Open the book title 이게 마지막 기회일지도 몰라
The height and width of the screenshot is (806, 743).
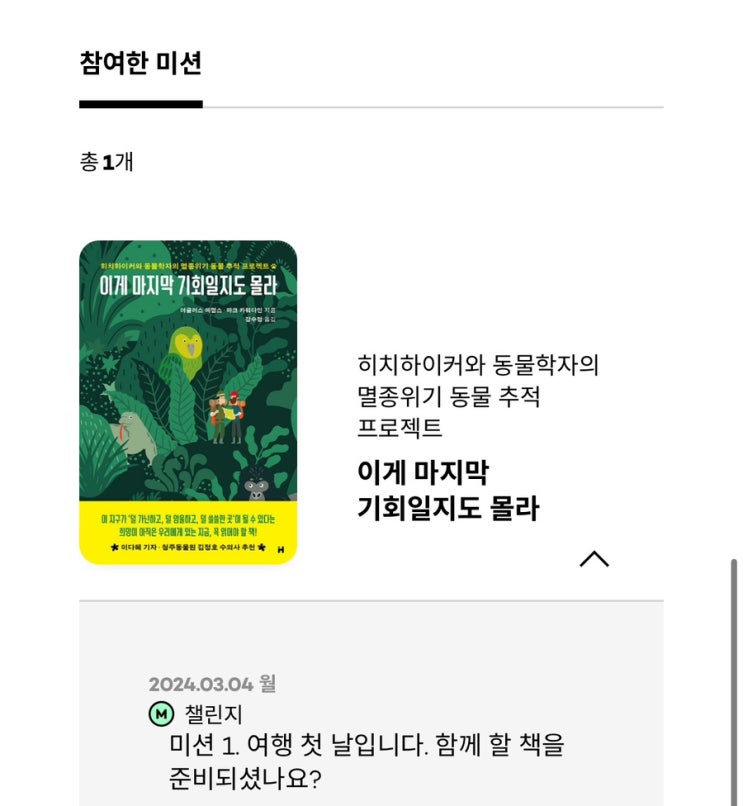coord(448,490)
